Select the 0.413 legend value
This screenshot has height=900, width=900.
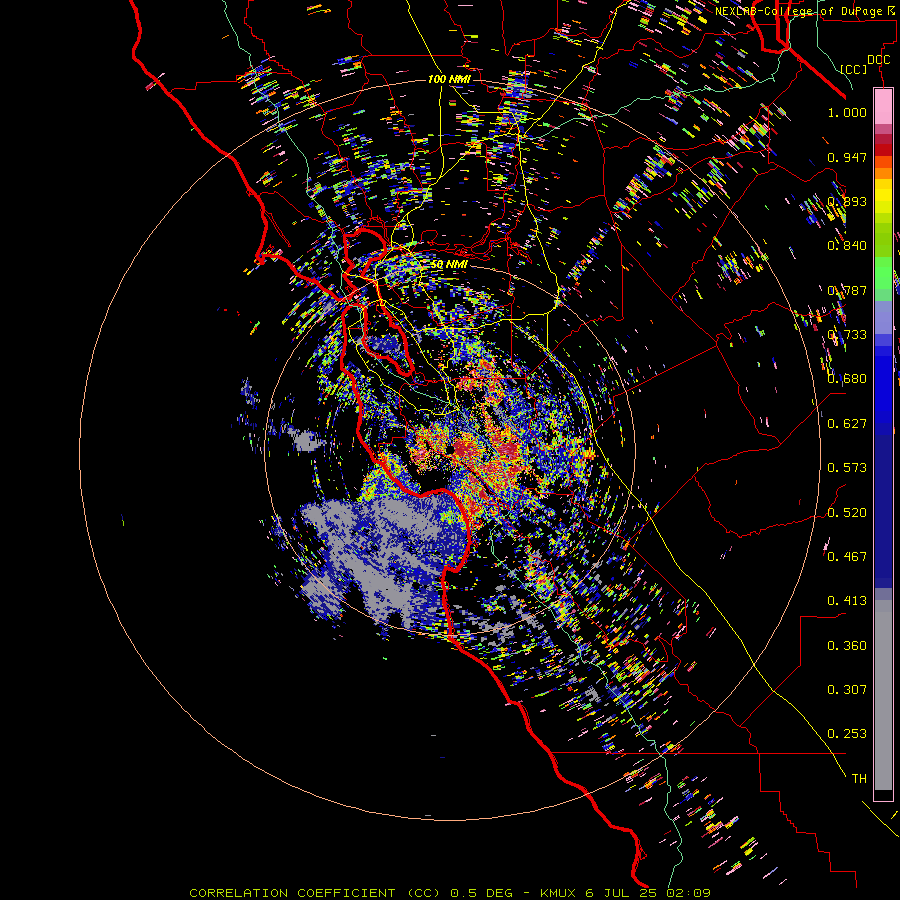pyautogui.click(x=847, y=601)
